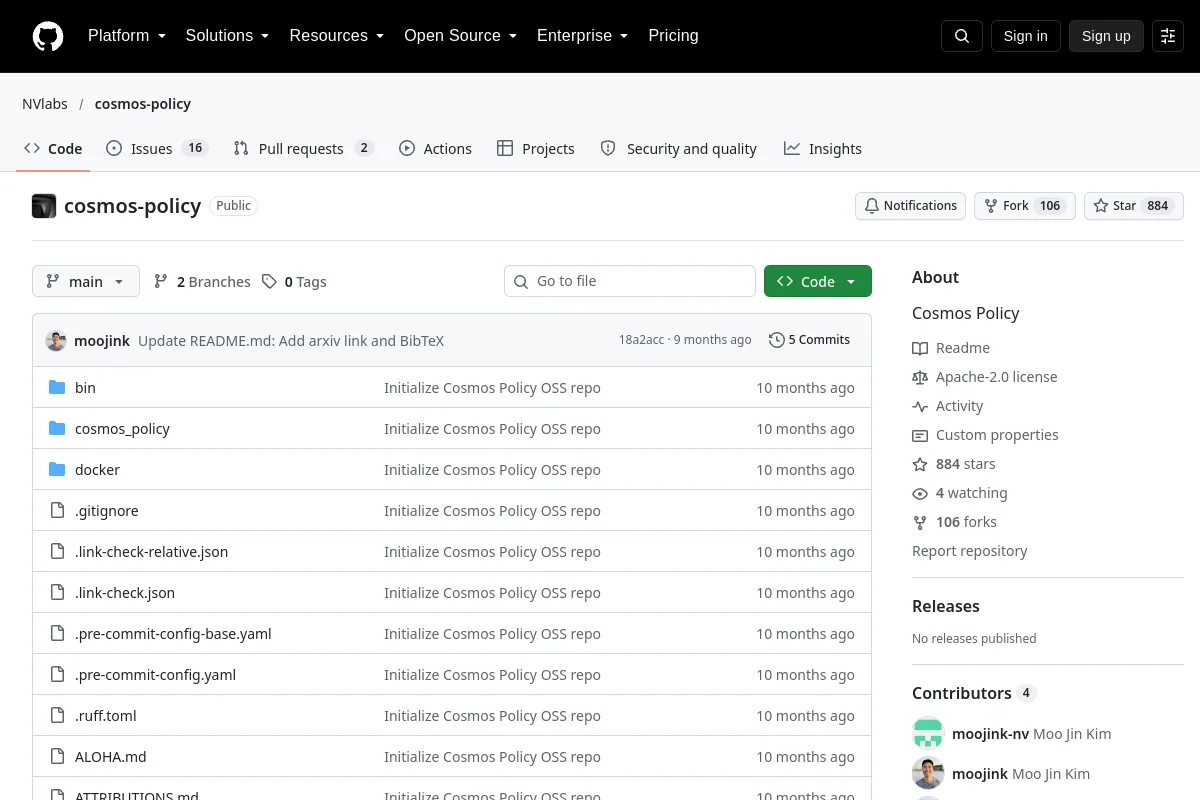Click the Report repository link
The image size is (1200, 800).
[x=970, y=551]
